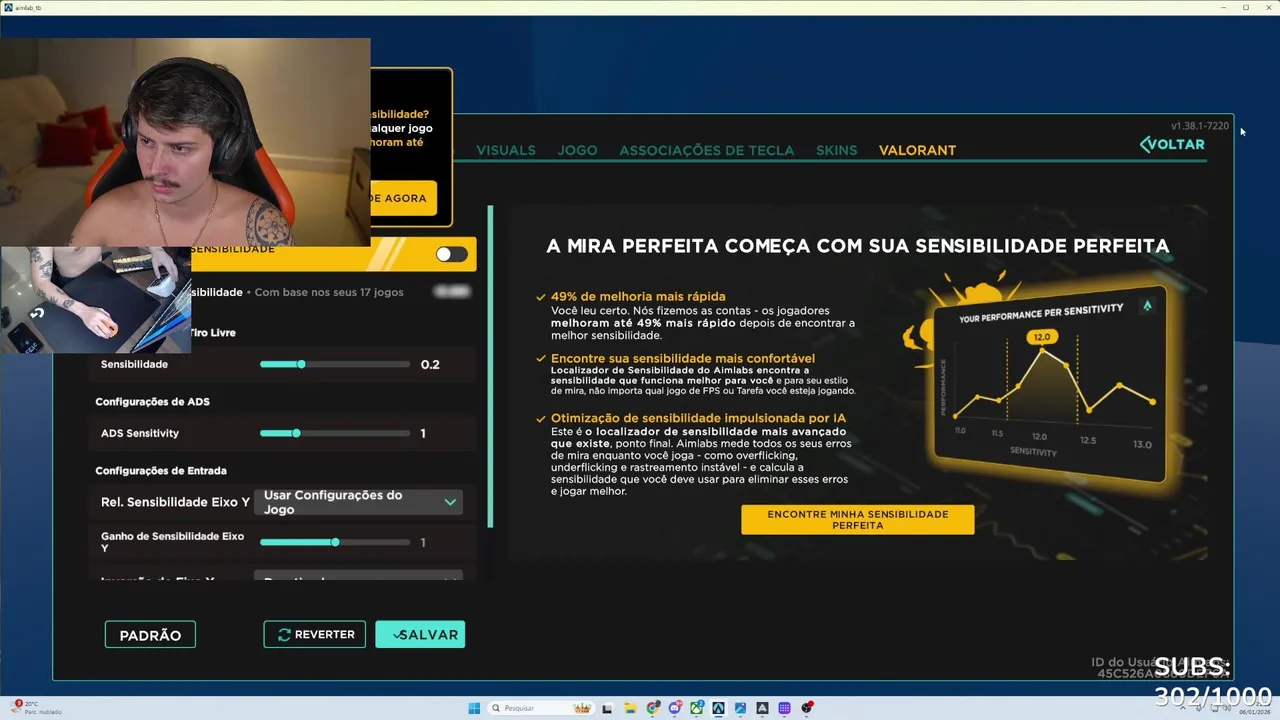
Task: Adjust the ADS Sensitivity slider
Action: 335,433
